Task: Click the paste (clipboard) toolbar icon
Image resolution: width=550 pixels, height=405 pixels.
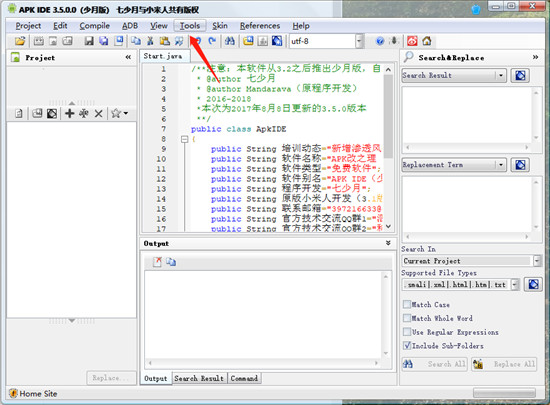Action: coord(165,41)
